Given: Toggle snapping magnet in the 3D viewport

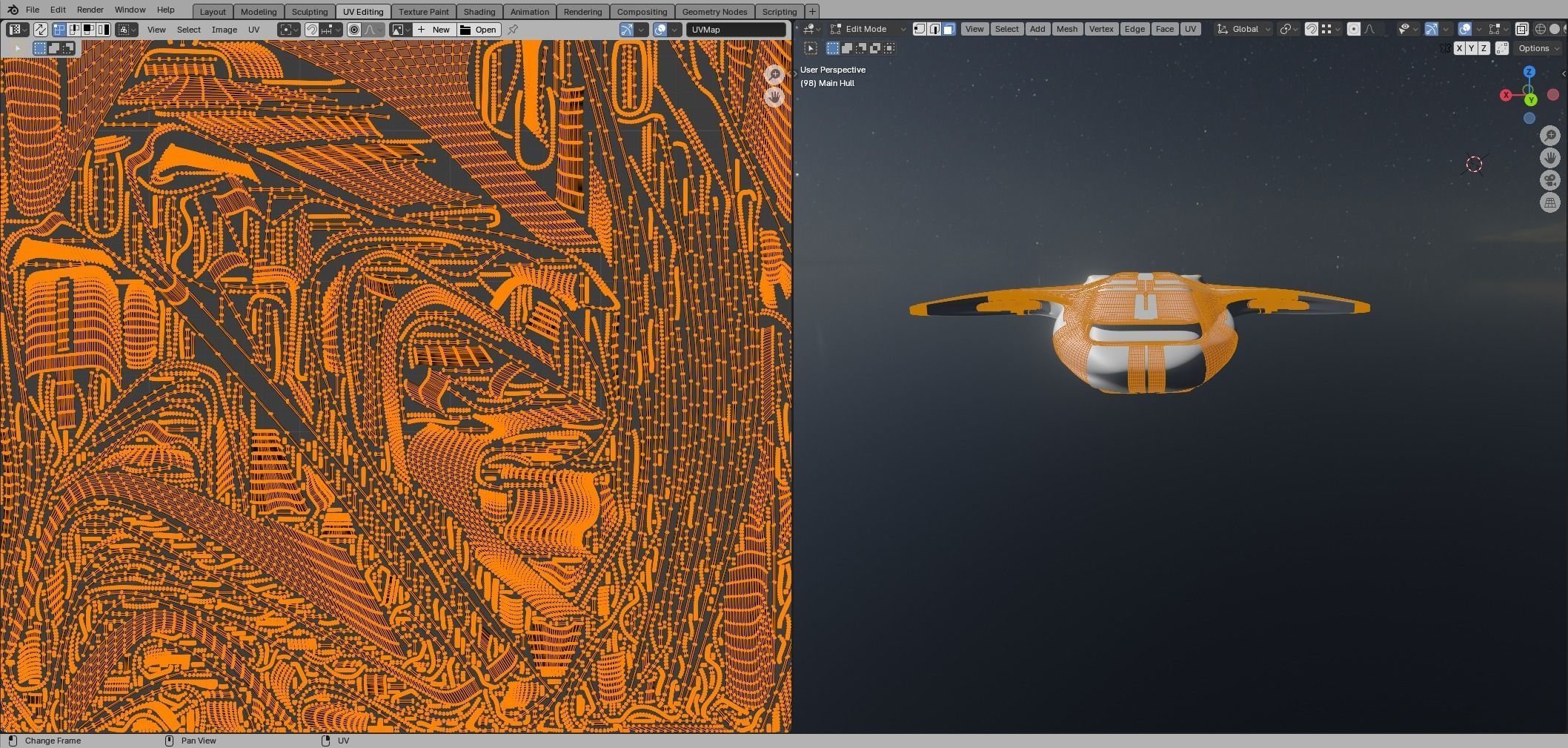Looking at the screenshot, I should coord(1311,29).
